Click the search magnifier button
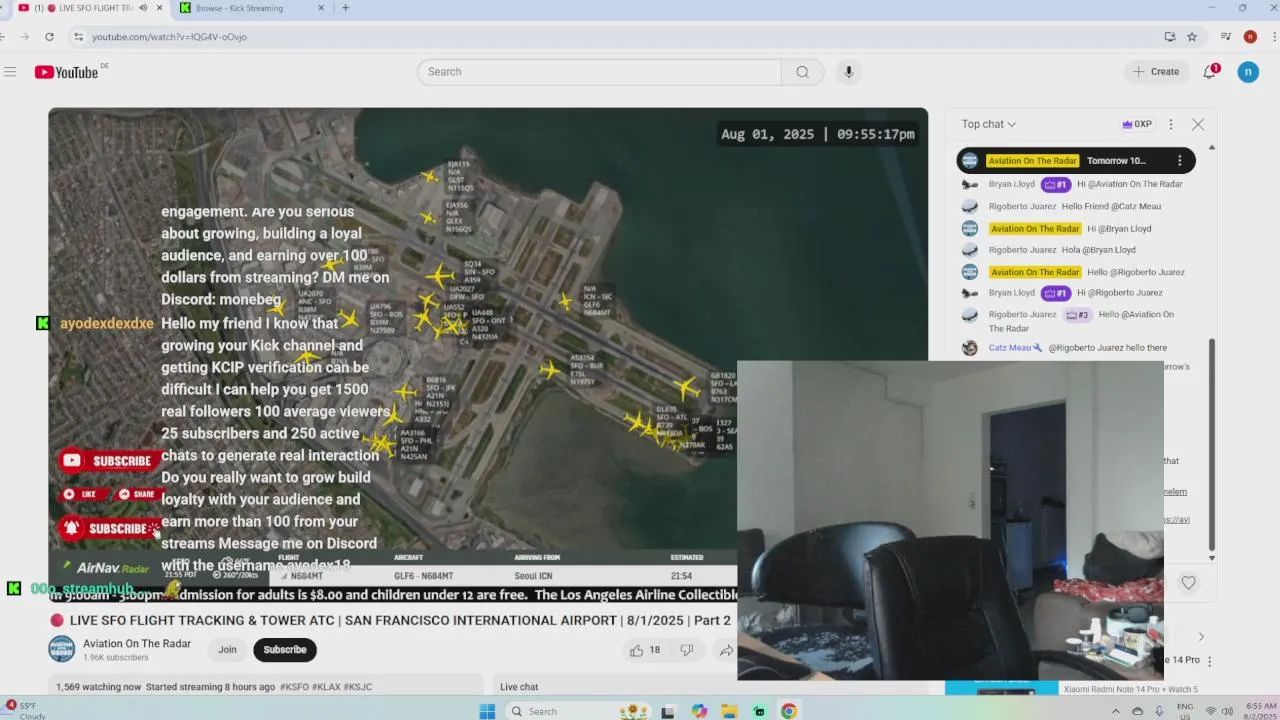 tap(802, 72)
